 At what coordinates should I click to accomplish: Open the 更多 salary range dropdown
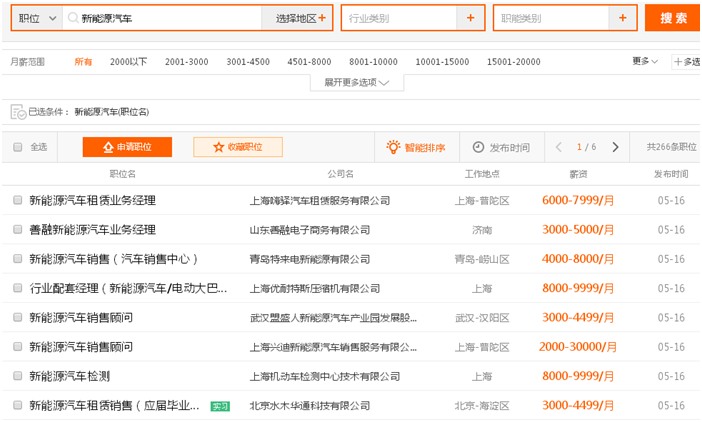(x=645, y=61)
